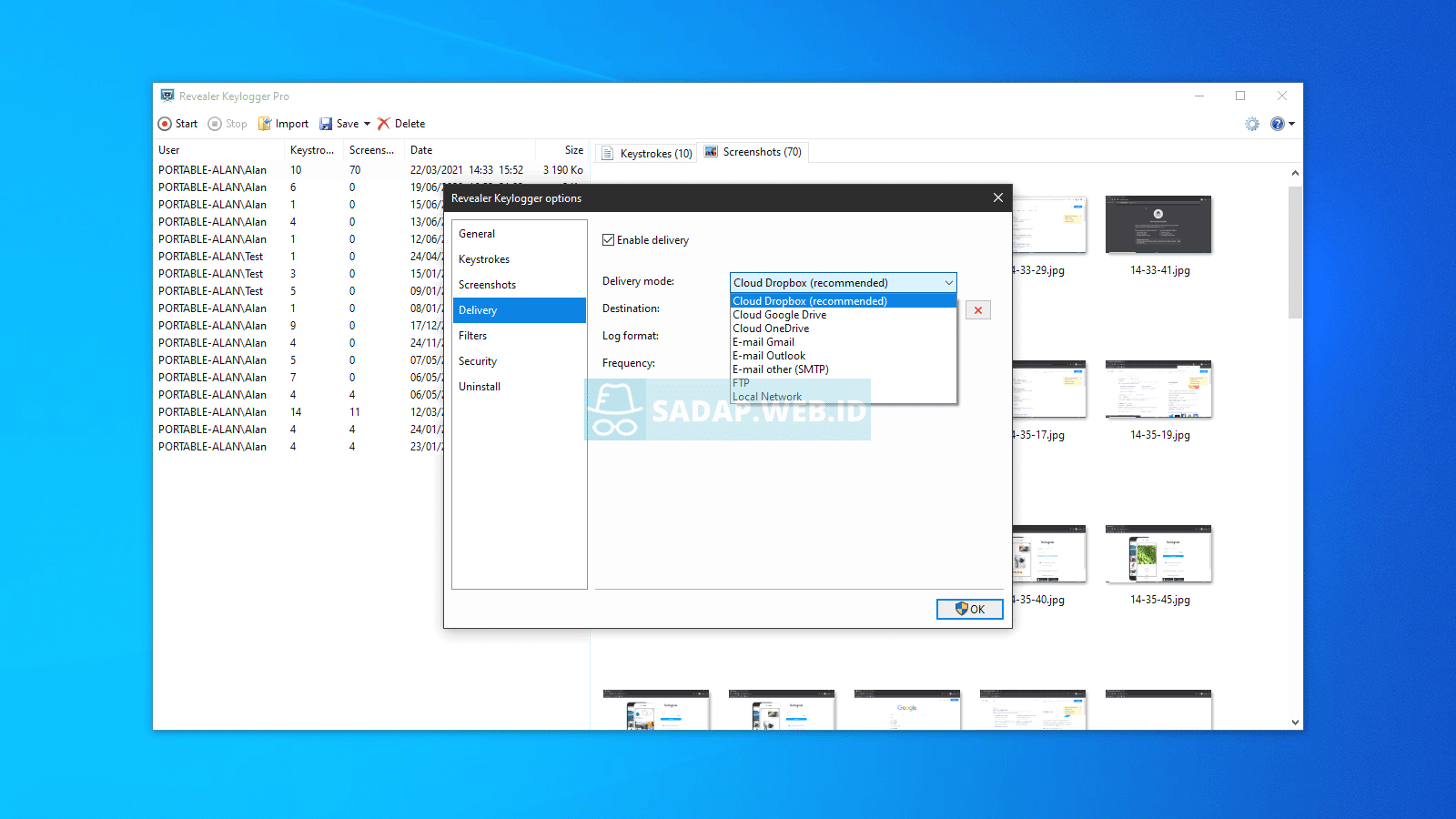The width and height of the screenshot is (1456, 819).
Task: Maximize the Revealer Keylogger Pro window
Action: point(1240,96)
